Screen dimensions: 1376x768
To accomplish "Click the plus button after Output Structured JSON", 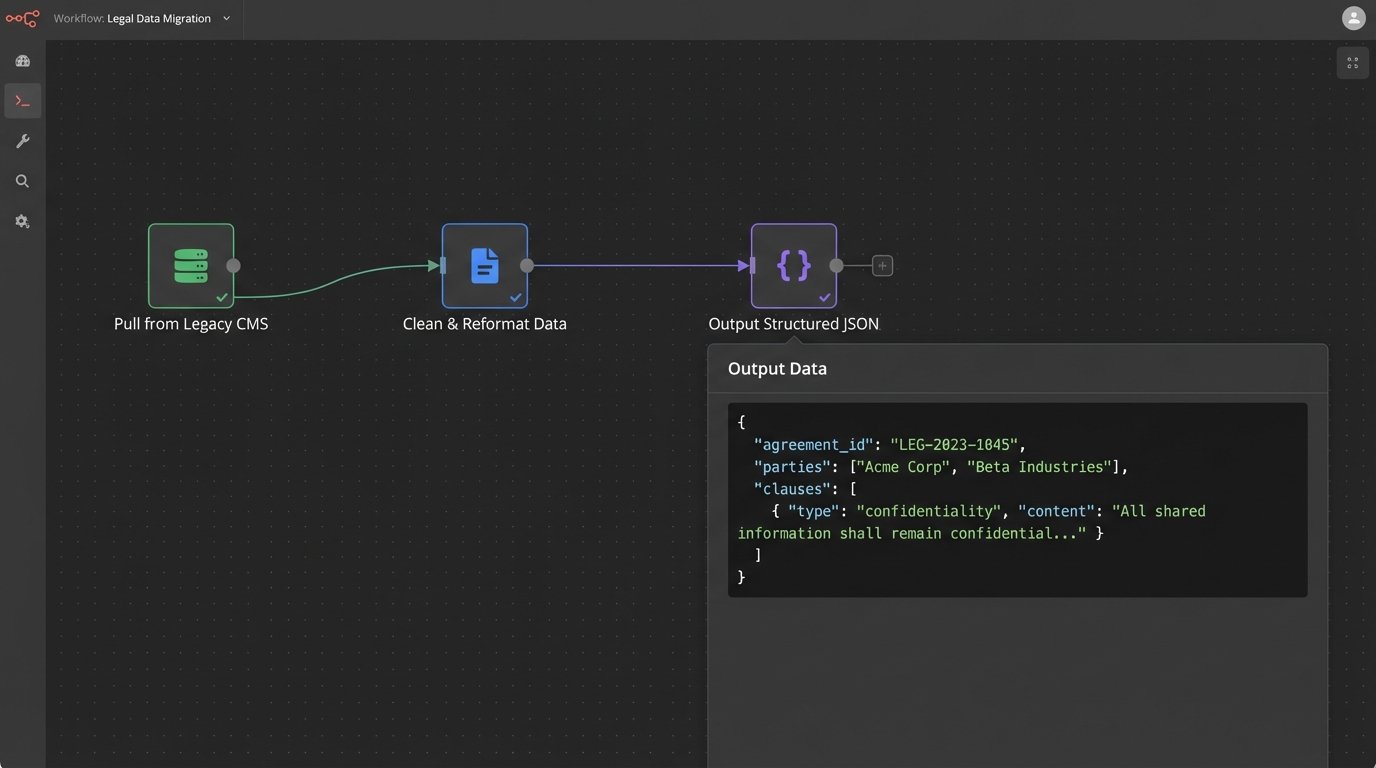I will (x=882, y=266).
